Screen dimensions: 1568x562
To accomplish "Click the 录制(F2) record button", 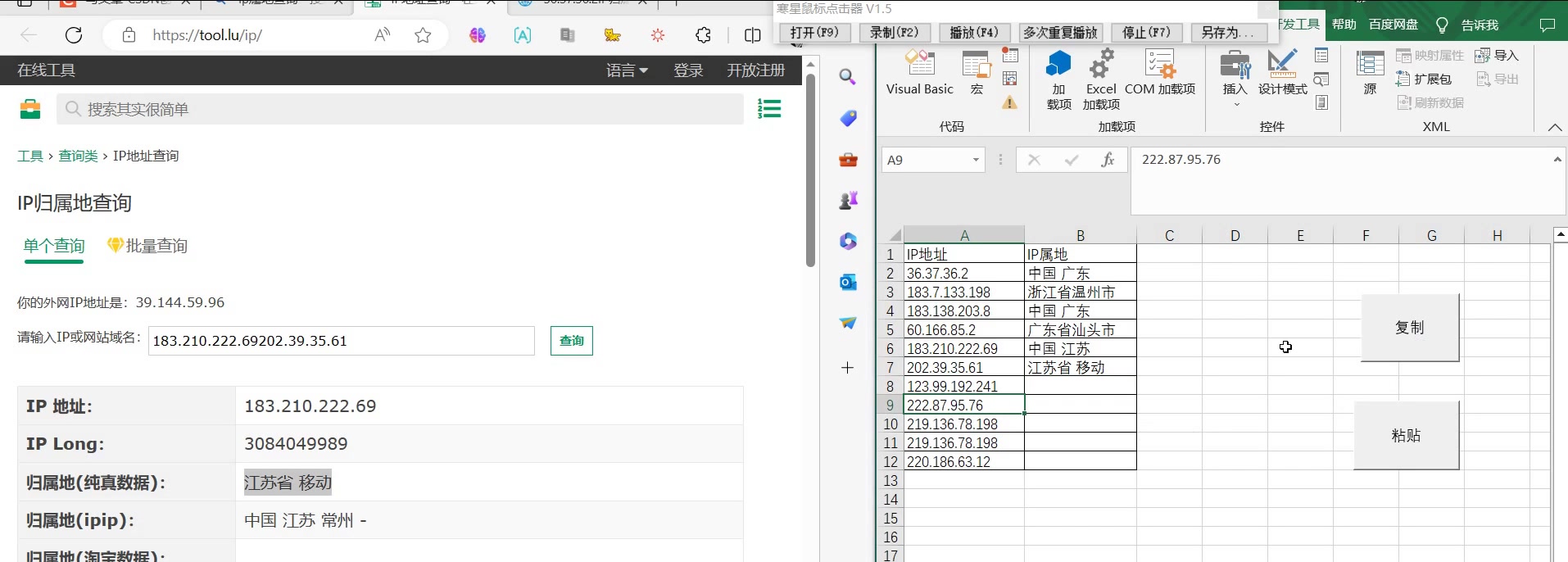I will [x=894, y=33].
